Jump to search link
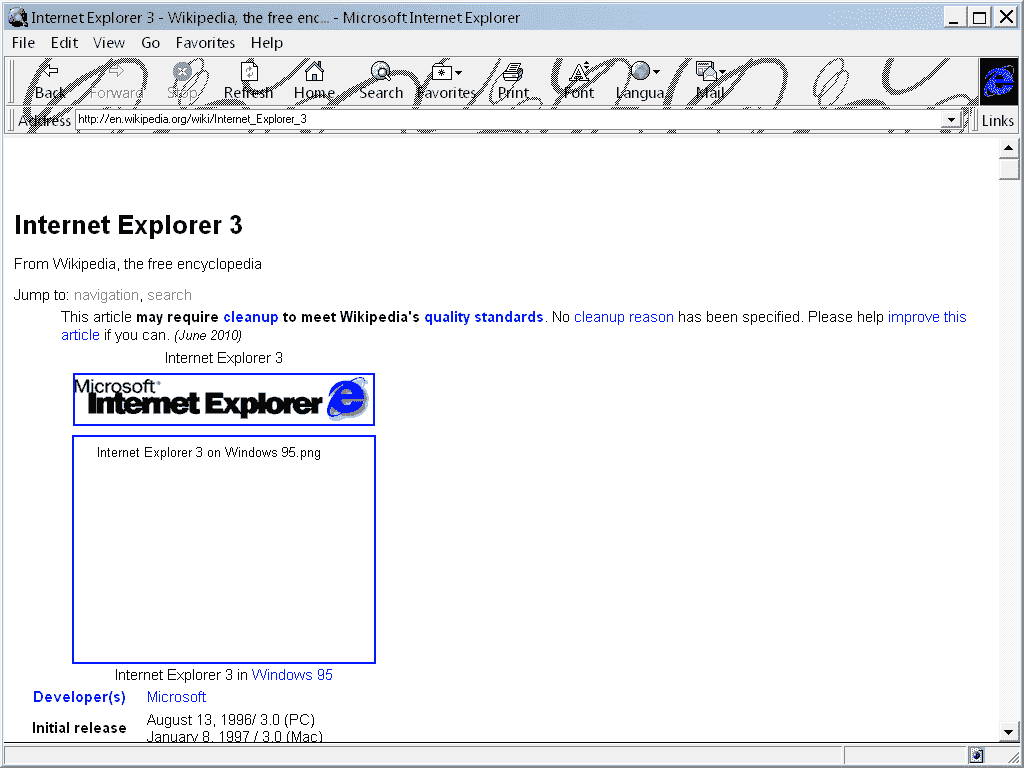The image size is (1024, 768). tap(169, 295)
